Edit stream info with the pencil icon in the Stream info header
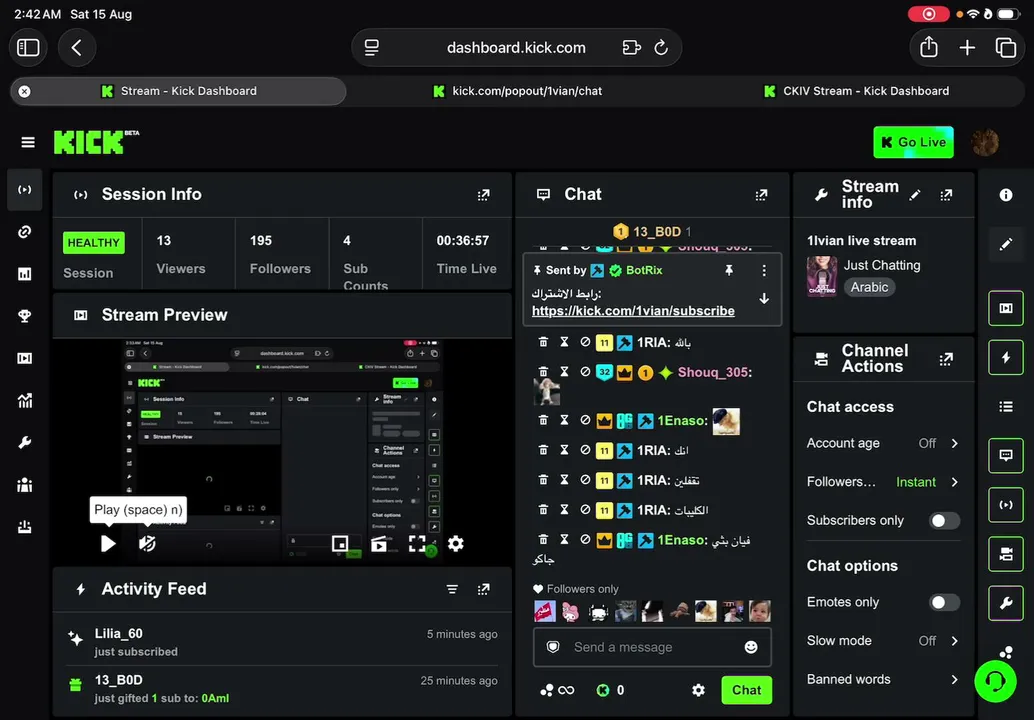The width and height of the screenshot is (1034, 720). (x=914, y=195)
